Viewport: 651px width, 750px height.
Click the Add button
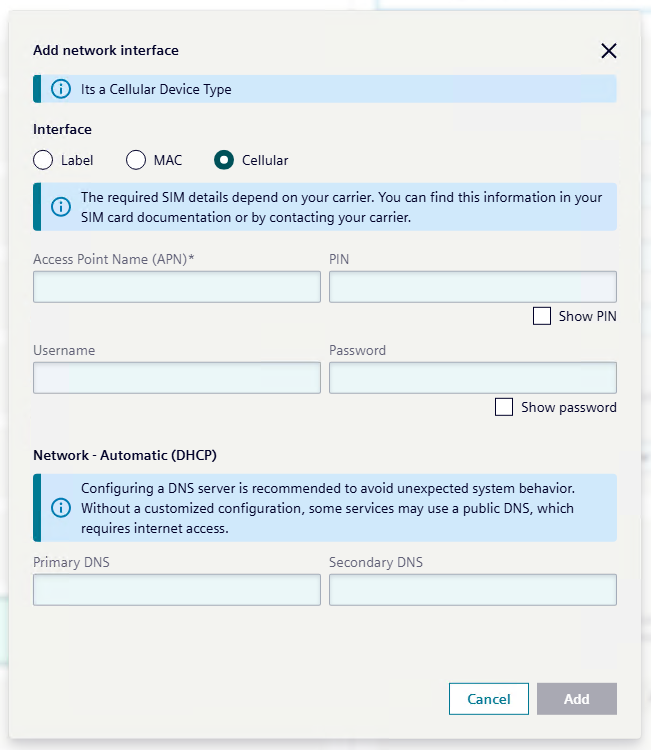tap(576, 699)
